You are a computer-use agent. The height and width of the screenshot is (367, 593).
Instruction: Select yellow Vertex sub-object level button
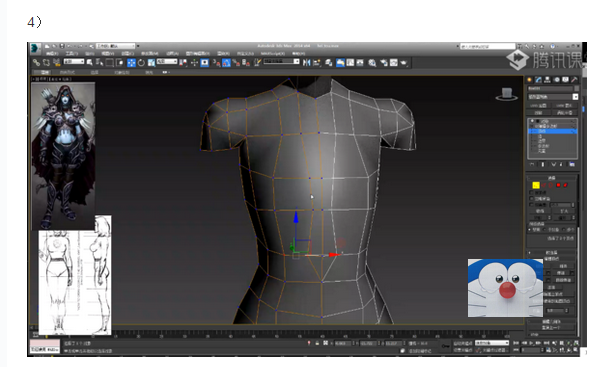pyautogui.click(x=536, y=185)
